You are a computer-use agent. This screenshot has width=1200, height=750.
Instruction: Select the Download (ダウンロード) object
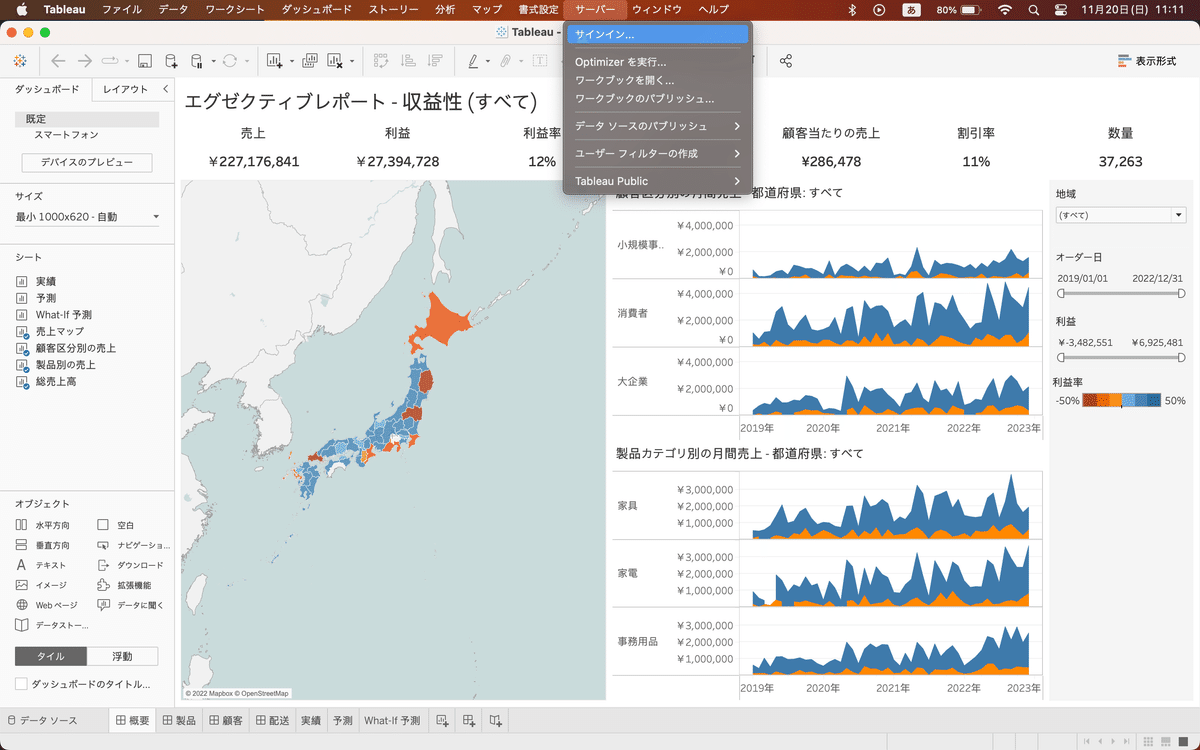coord(130,565)
